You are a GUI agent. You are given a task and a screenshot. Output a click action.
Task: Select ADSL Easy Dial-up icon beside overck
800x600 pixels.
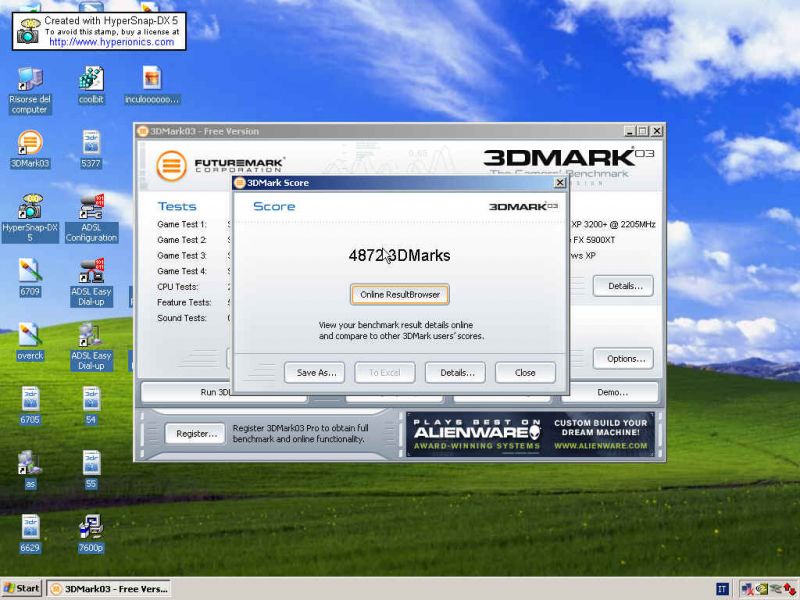[91, 346]
